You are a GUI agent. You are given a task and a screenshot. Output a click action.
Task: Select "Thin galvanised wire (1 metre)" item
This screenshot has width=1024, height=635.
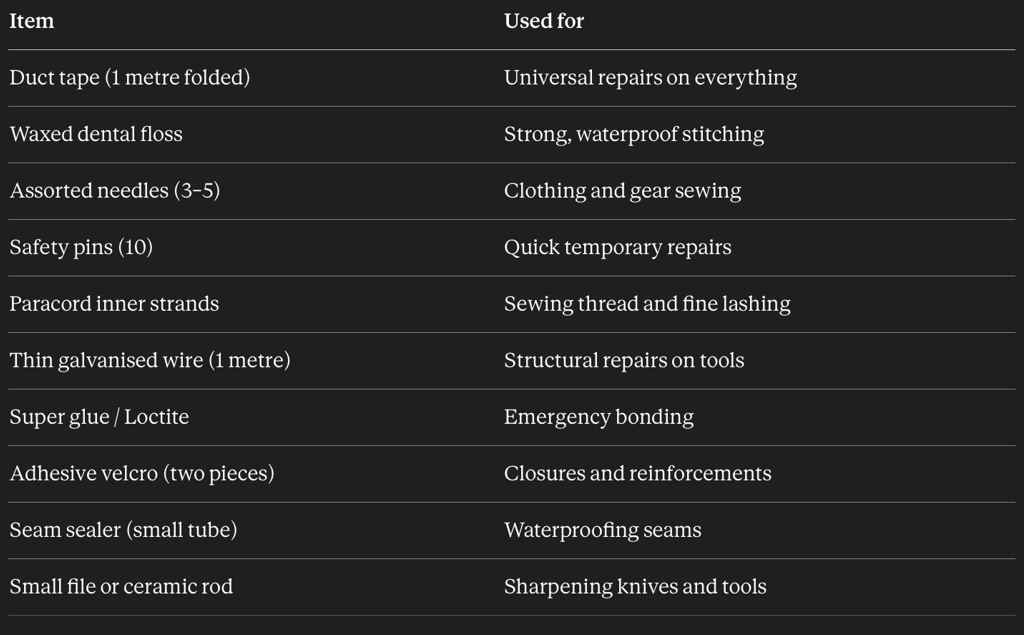click(x=150, y=360)
